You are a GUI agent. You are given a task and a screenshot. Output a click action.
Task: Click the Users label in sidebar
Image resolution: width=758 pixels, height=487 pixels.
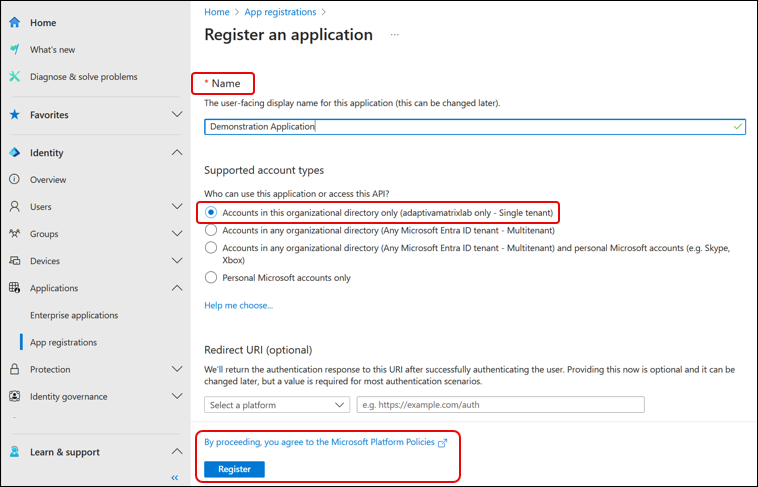pyautogui.click(x=41, y=207)
